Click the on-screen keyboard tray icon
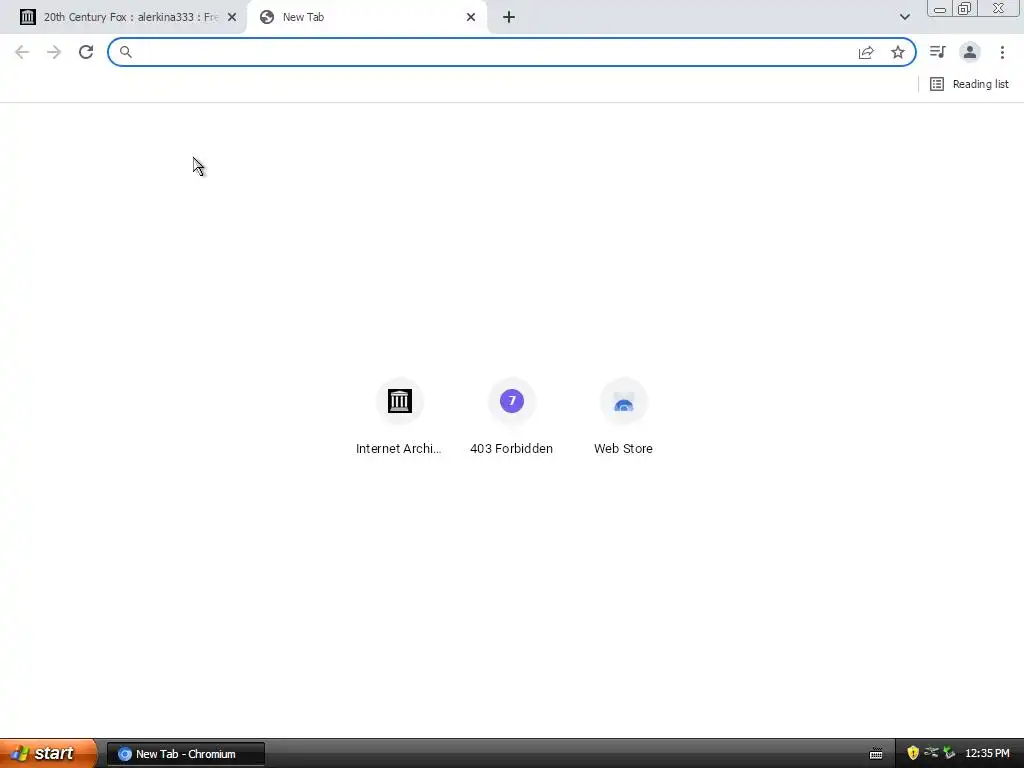The width and height of the screenshot is (1024, 768). 876,754
